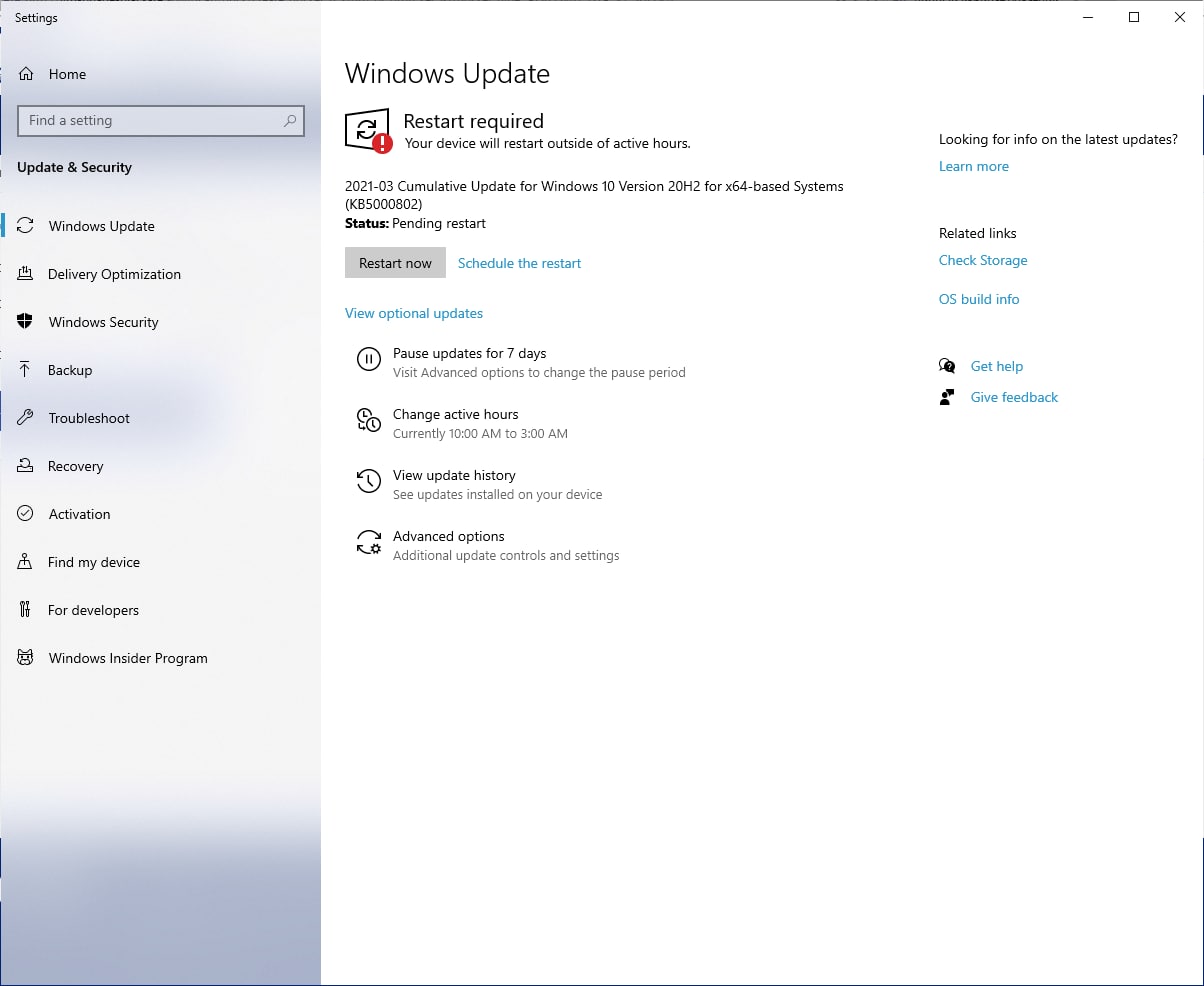
Task: Click the Get help link
Action: coord(997,366)
